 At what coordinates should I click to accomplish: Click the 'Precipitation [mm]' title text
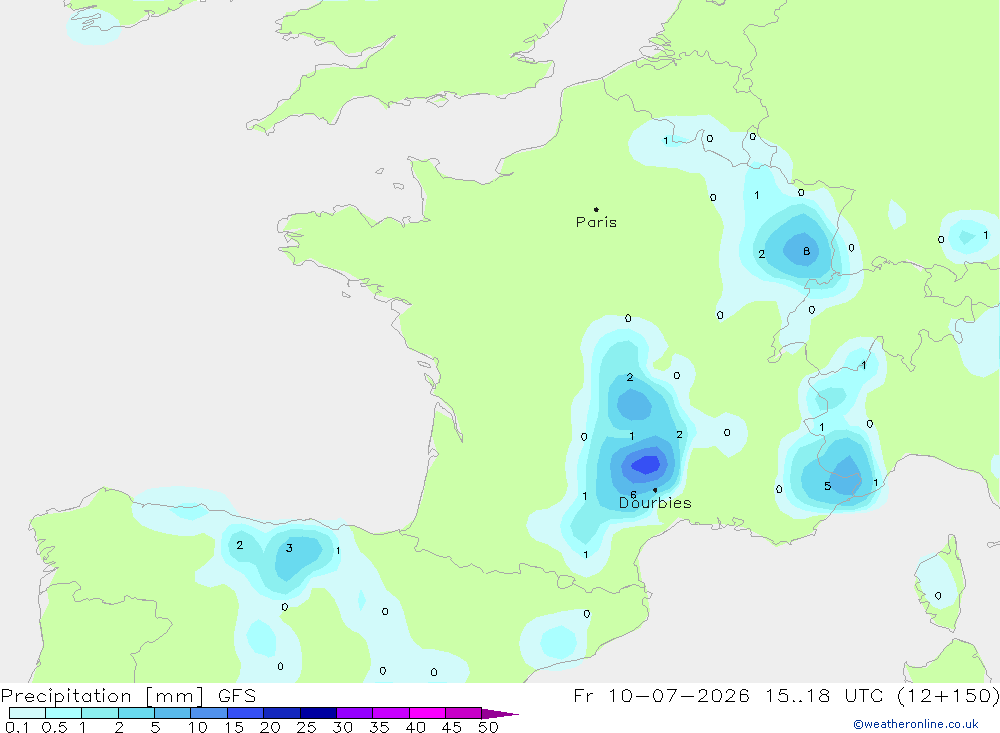pos(102,695)
